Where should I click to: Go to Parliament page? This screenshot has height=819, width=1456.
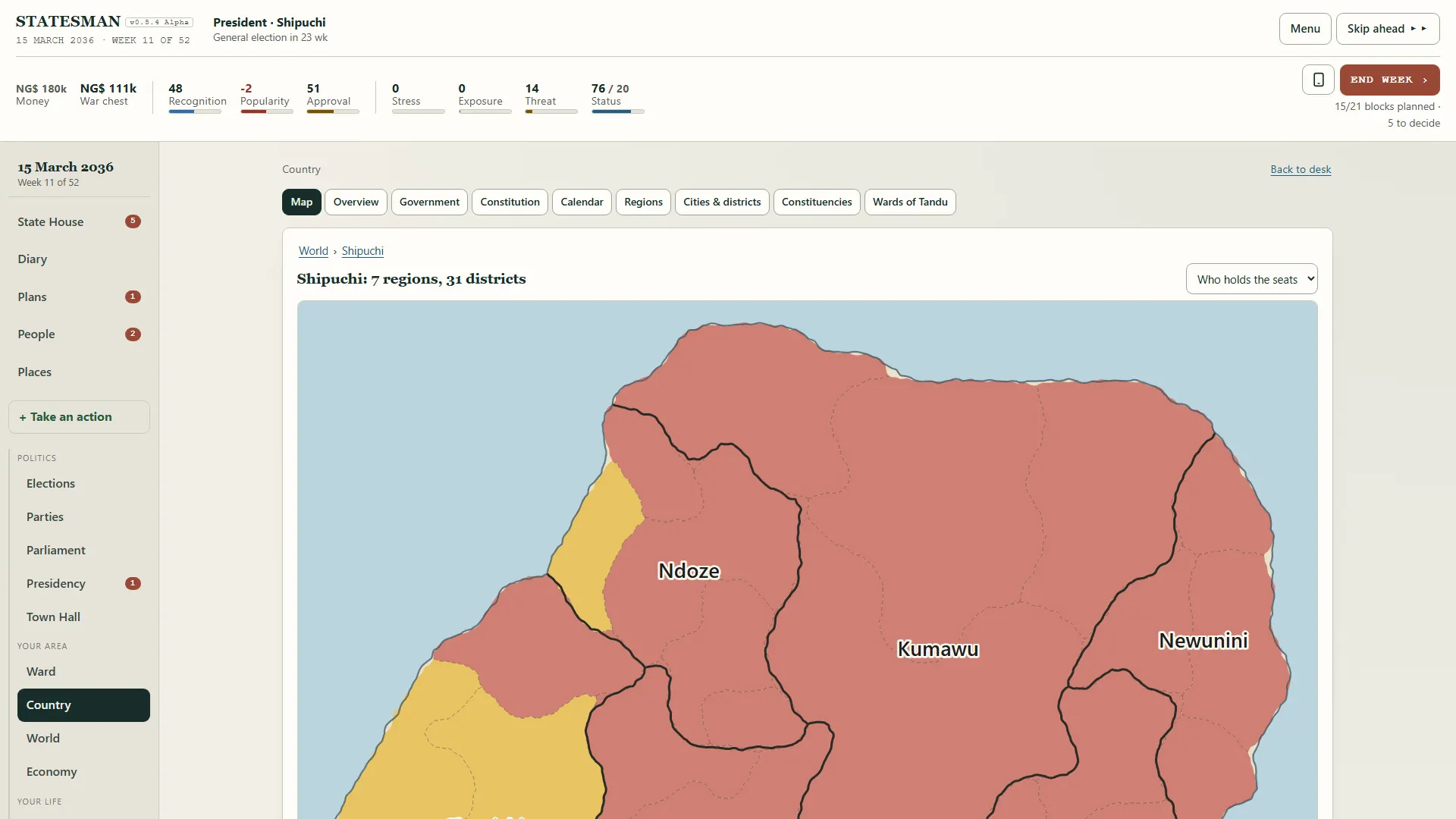tap(83, 551)
